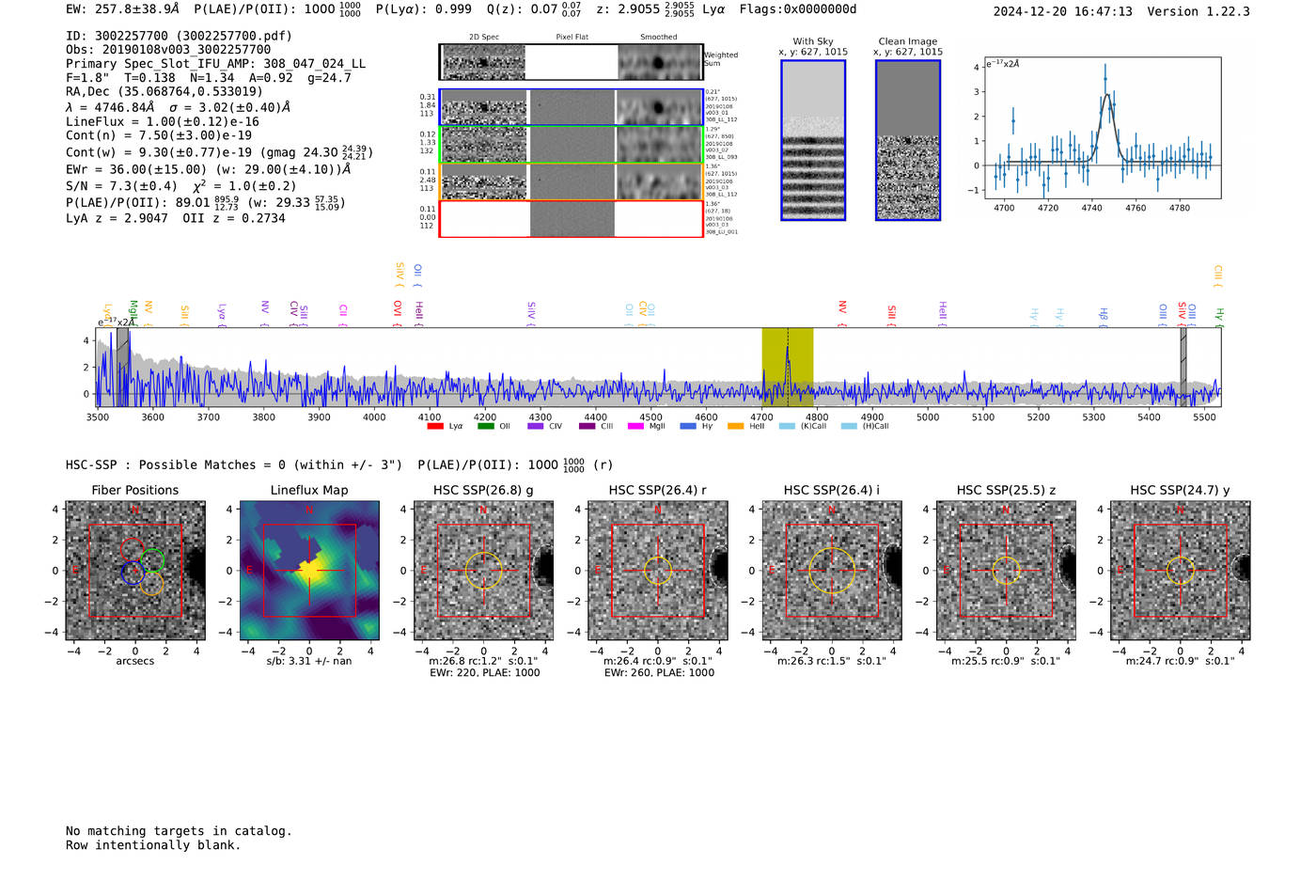Click the HSC-SSP Possible Matches heading

click(x=234, y=465)
